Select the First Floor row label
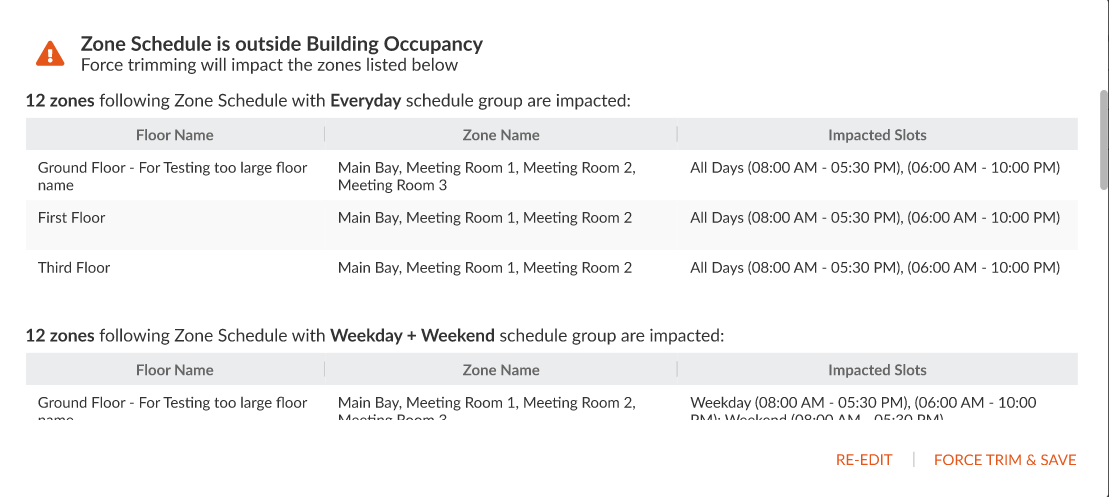The image size is (1109, 497). 71,218
